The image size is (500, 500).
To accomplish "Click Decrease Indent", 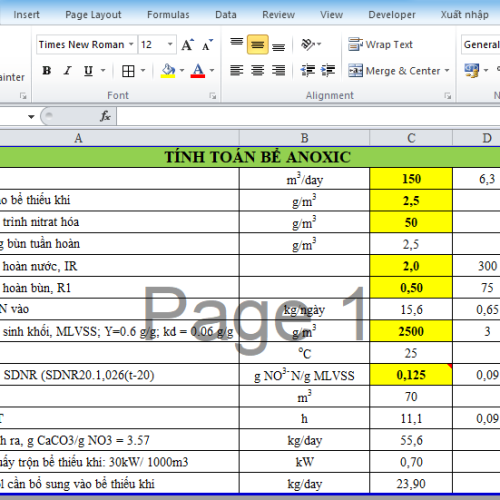I will click(307, 71).
